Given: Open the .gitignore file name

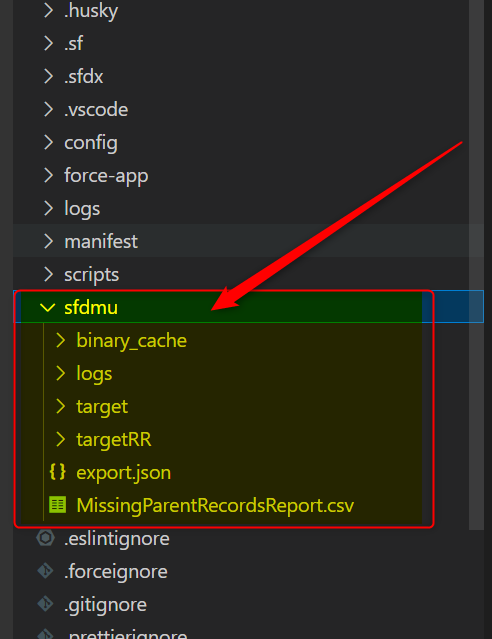Looking at the screenshot, I should point(106,605).
